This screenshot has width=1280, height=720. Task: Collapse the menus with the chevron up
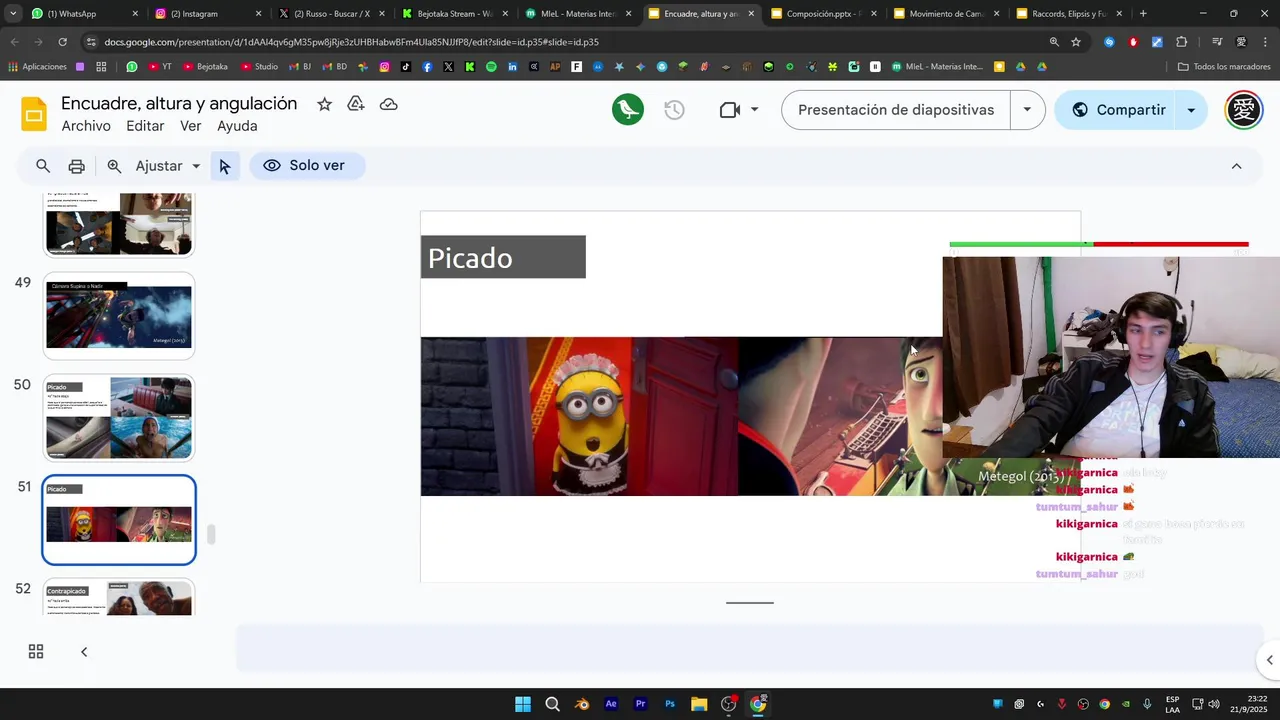[1236, 166]
